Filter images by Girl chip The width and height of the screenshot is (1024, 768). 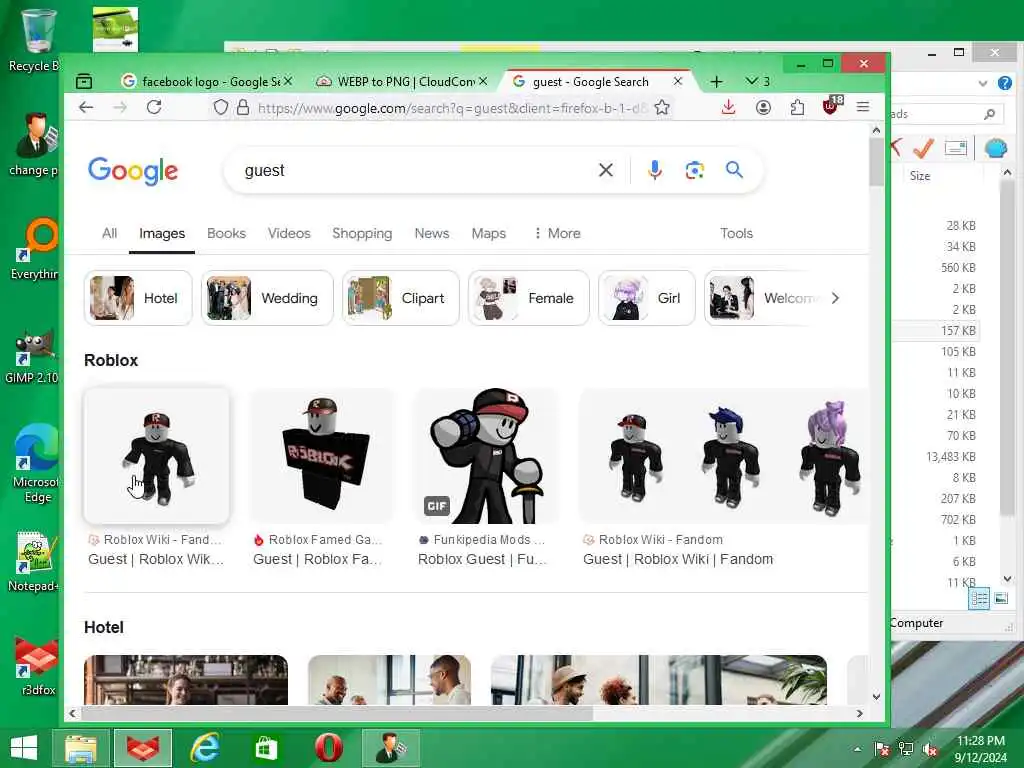click(647, 298)
